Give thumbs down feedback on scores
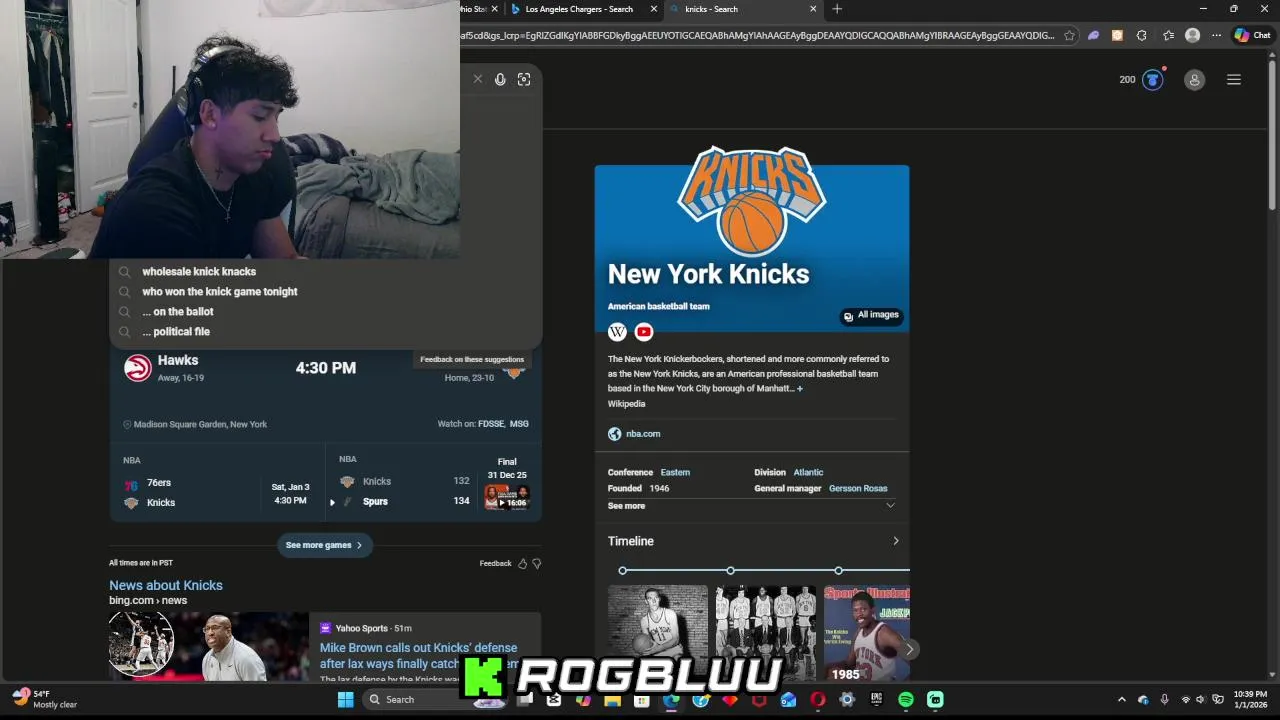This screenshot has width=1280, height=720. [x=537, y=564]
